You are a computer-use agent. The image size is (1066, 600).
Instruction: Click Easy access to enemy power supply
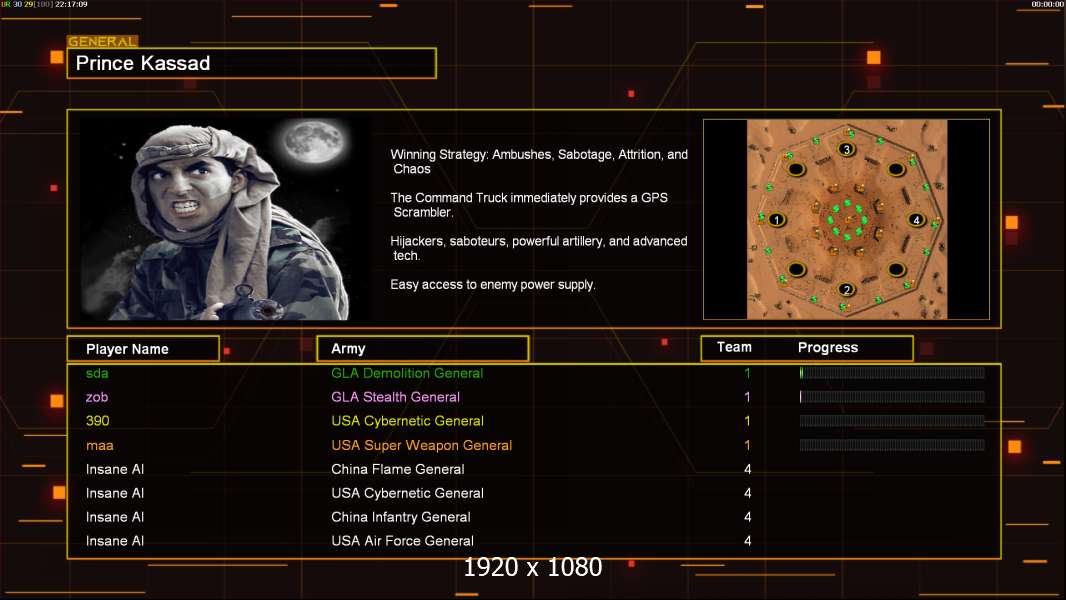(493, 285)
